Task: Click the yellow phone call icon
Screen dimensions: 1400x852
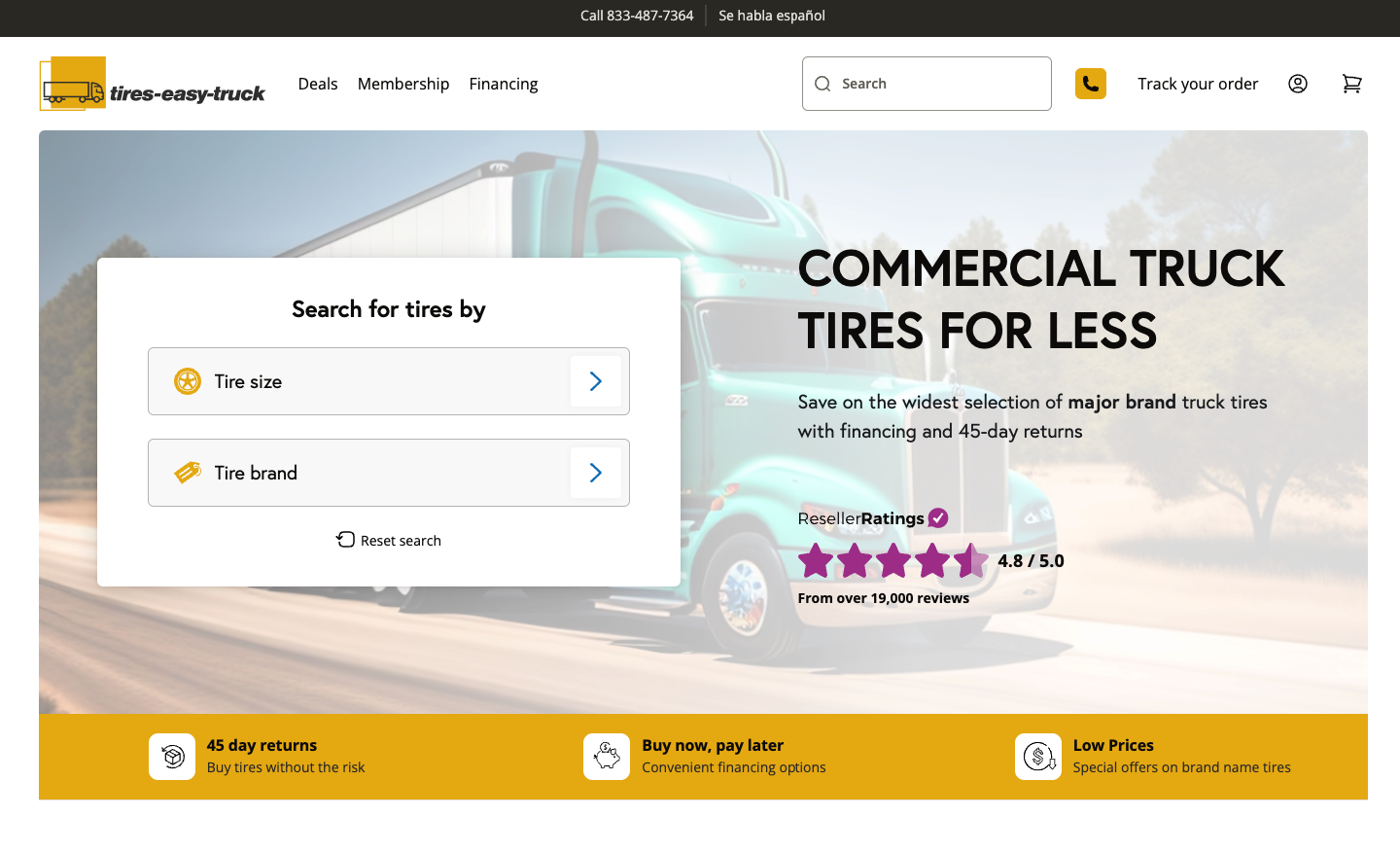Action: click(1091, 84)
